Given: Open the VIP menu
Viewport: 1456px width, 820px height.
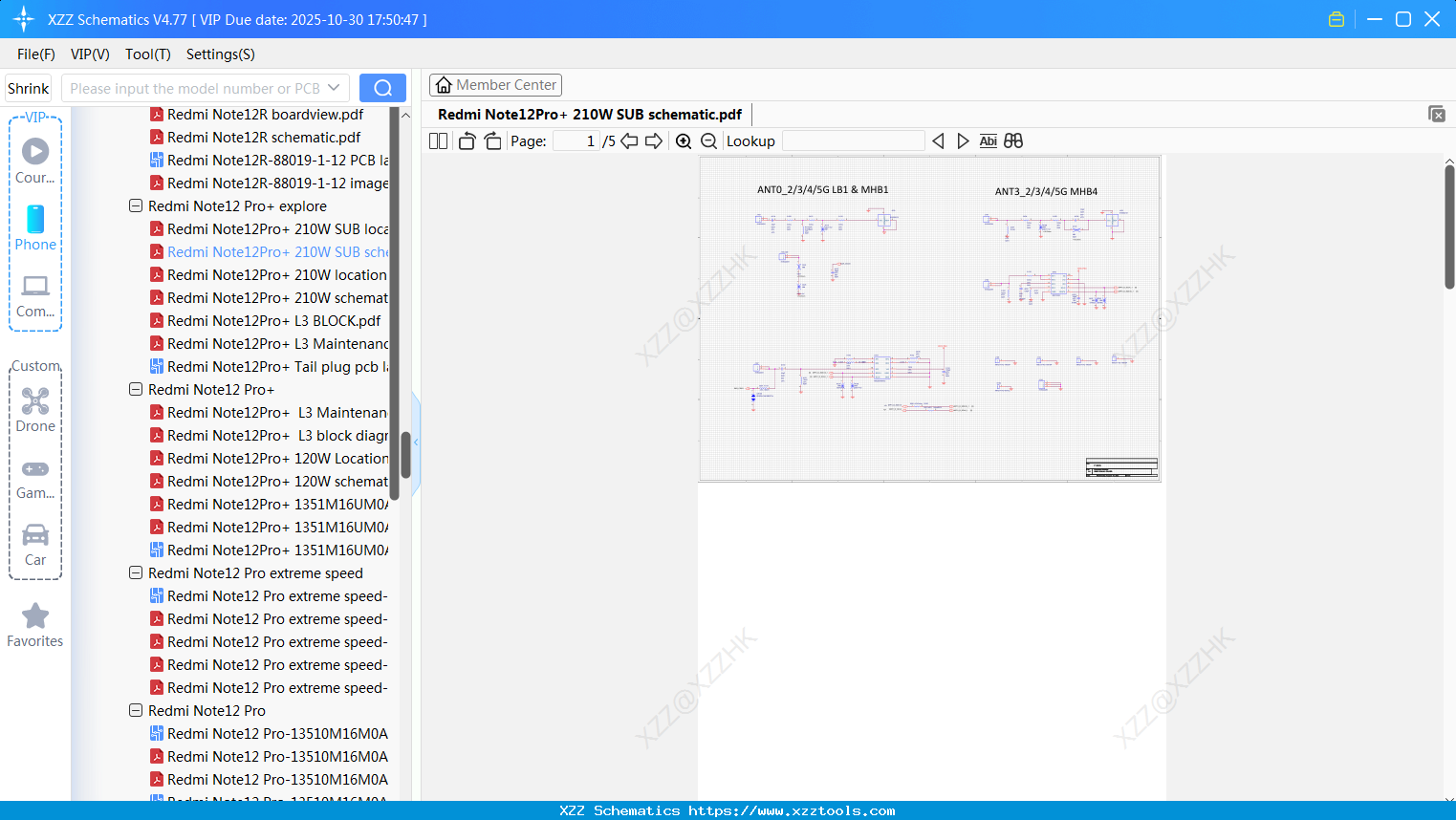Looking at the screenshot, I should click(90, 54).
